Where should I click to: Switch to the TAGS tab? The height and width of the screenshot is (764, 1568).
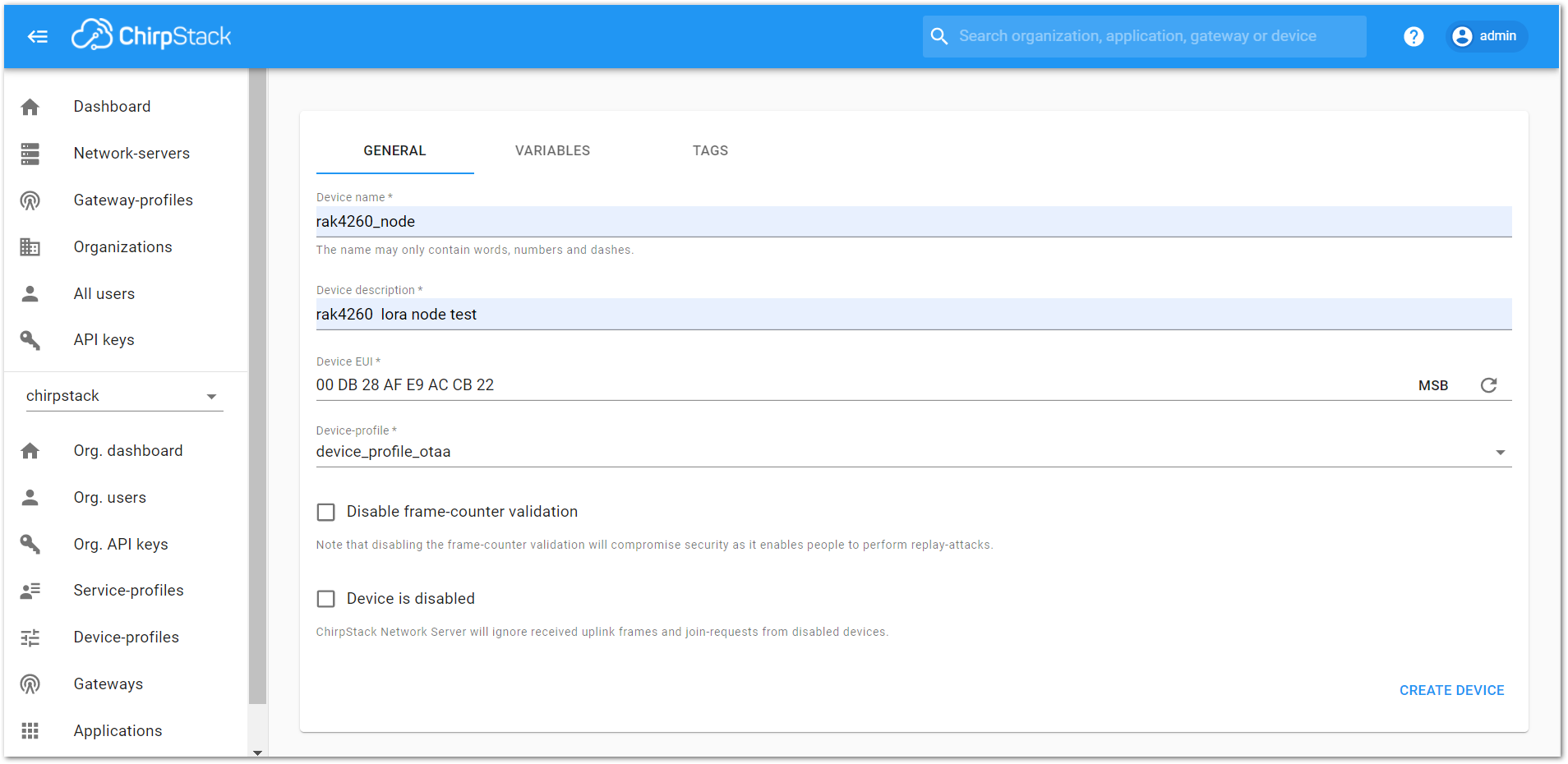click(x=710, y=151)
